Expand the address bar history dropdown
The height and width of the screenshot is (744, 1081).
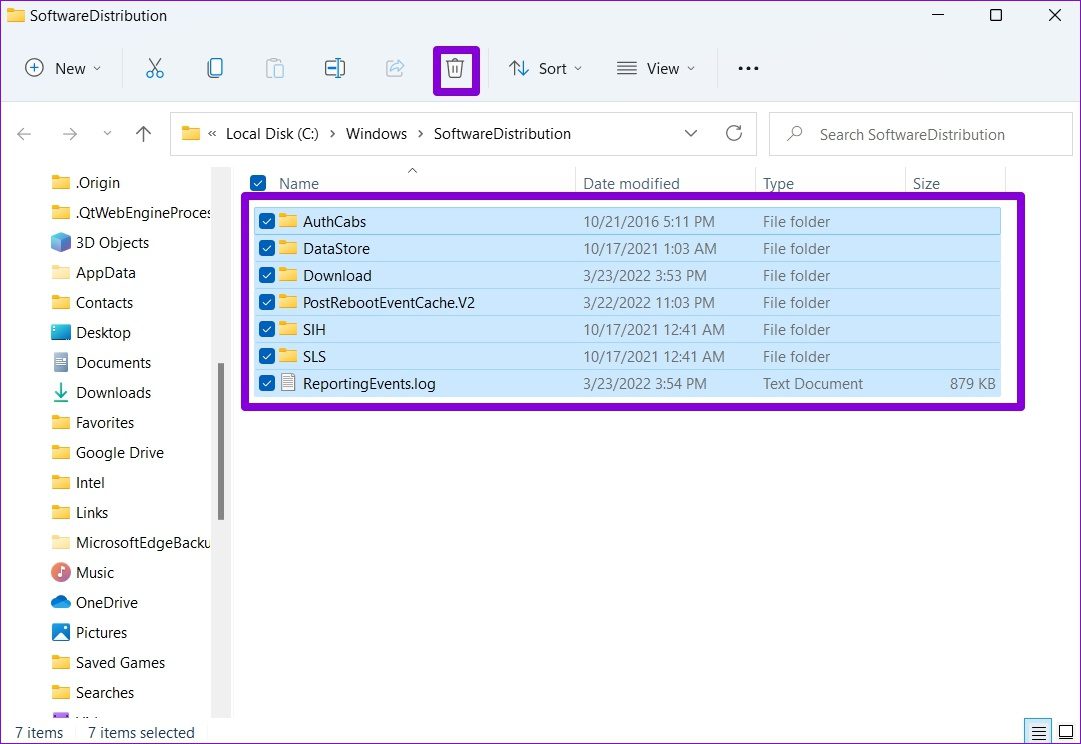point(691,134)
